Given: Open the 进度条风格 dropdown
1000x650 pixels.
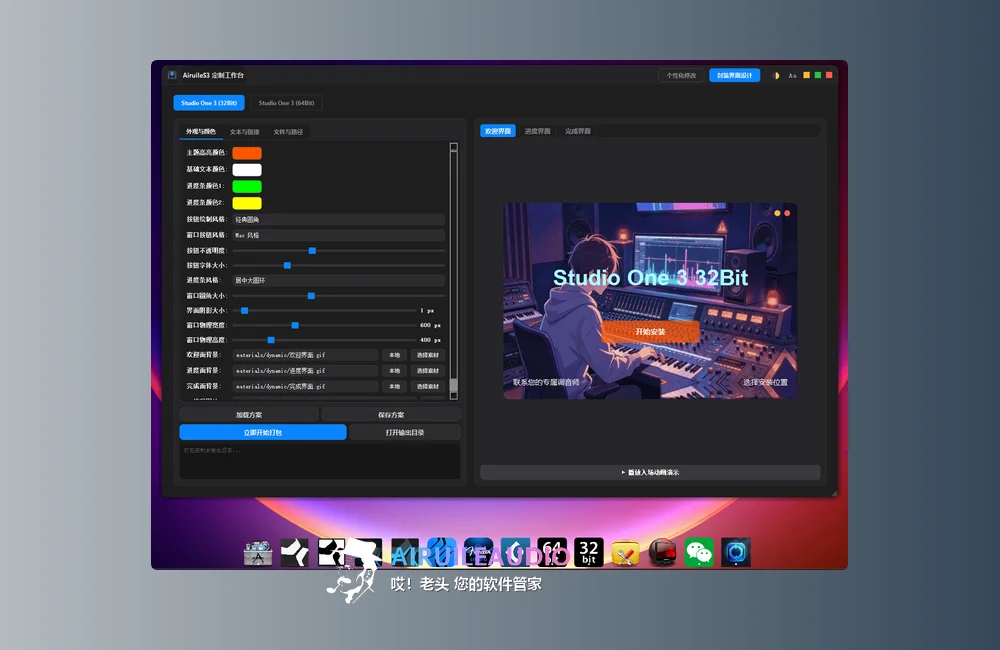Looking at the screenshot, I should (339, 281).
